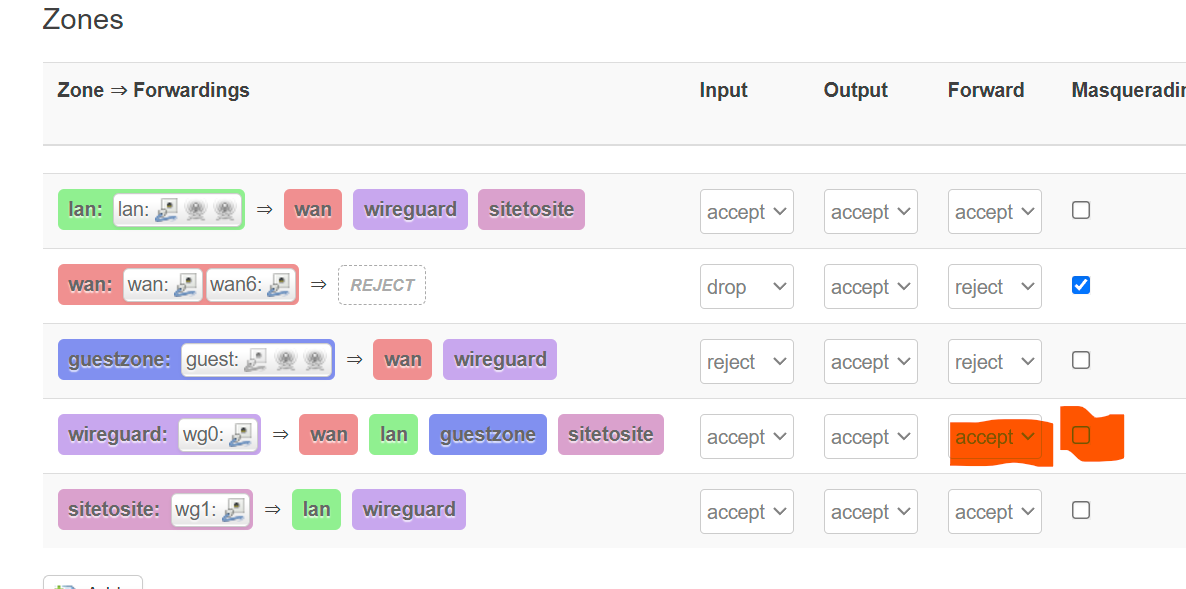The height and width of the screenshot is (589, 1186).
Task: Enable masquerading for the lan zone
Action: pos(1080,210)
